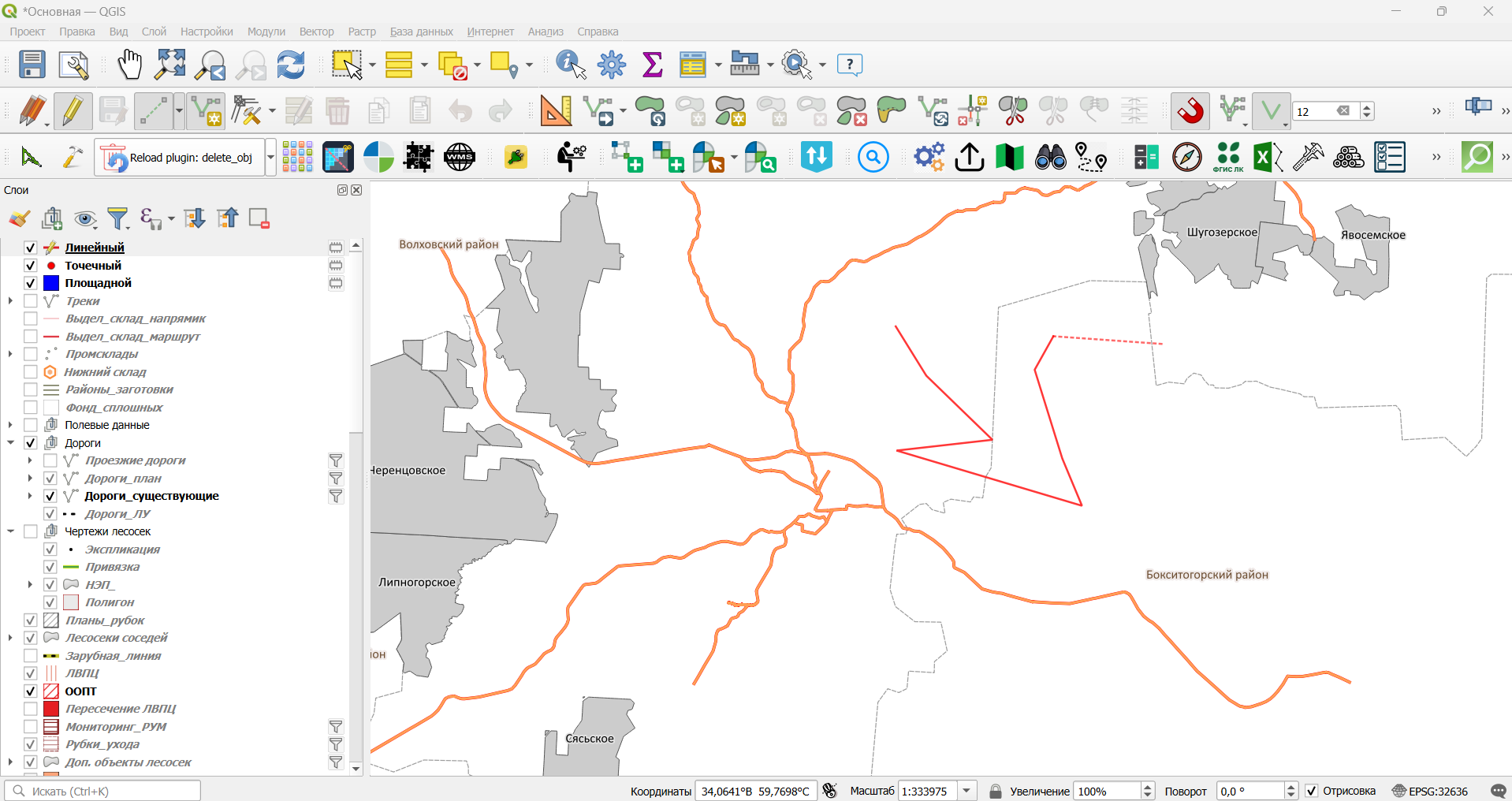This screenshot has width=1512, height=801.
Task: Click the EPSG:32636 CRS button
Action: [1429, 791]
